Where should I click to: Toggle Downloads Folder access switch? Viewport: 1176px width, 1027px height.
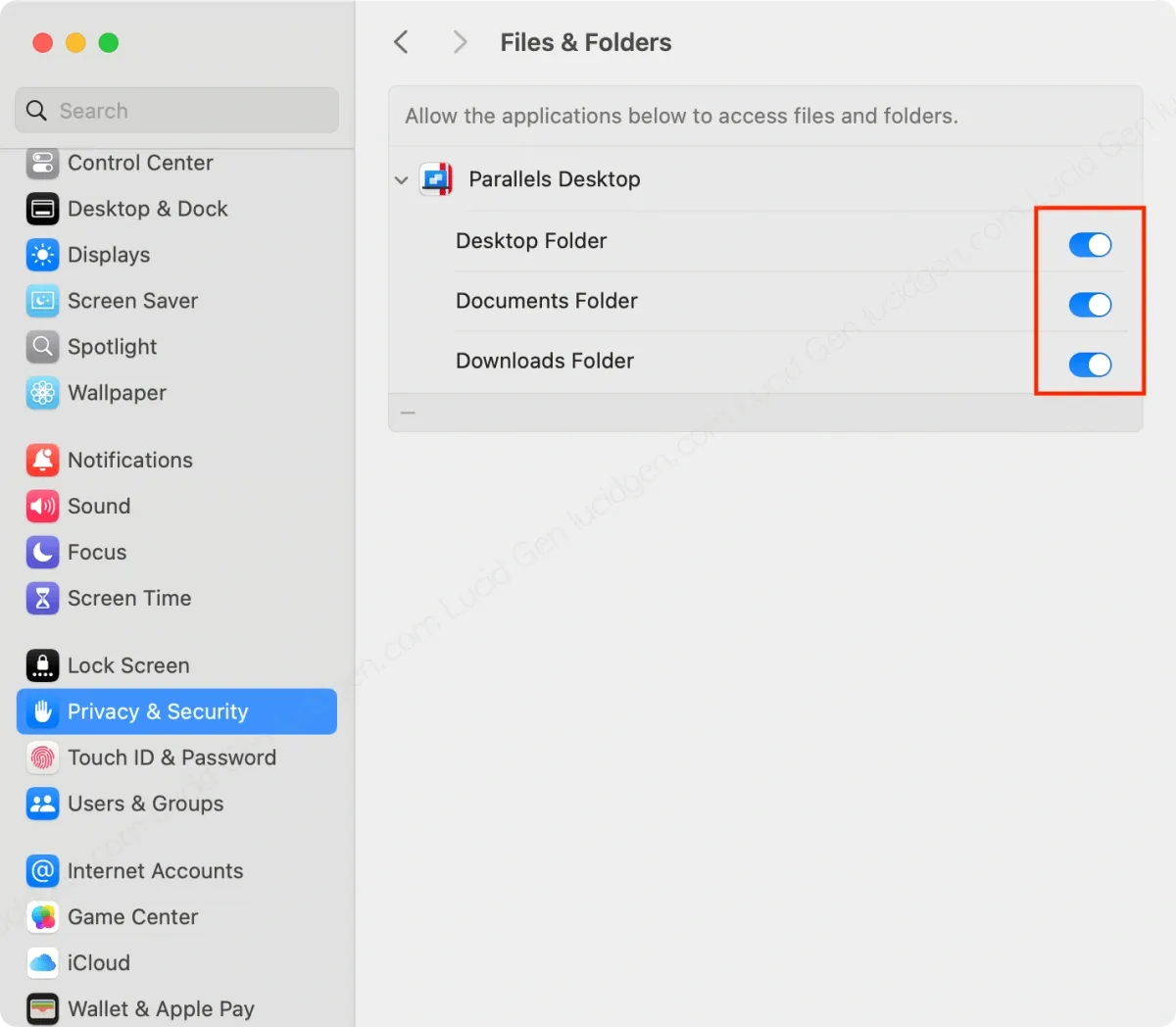(1090, 365)
